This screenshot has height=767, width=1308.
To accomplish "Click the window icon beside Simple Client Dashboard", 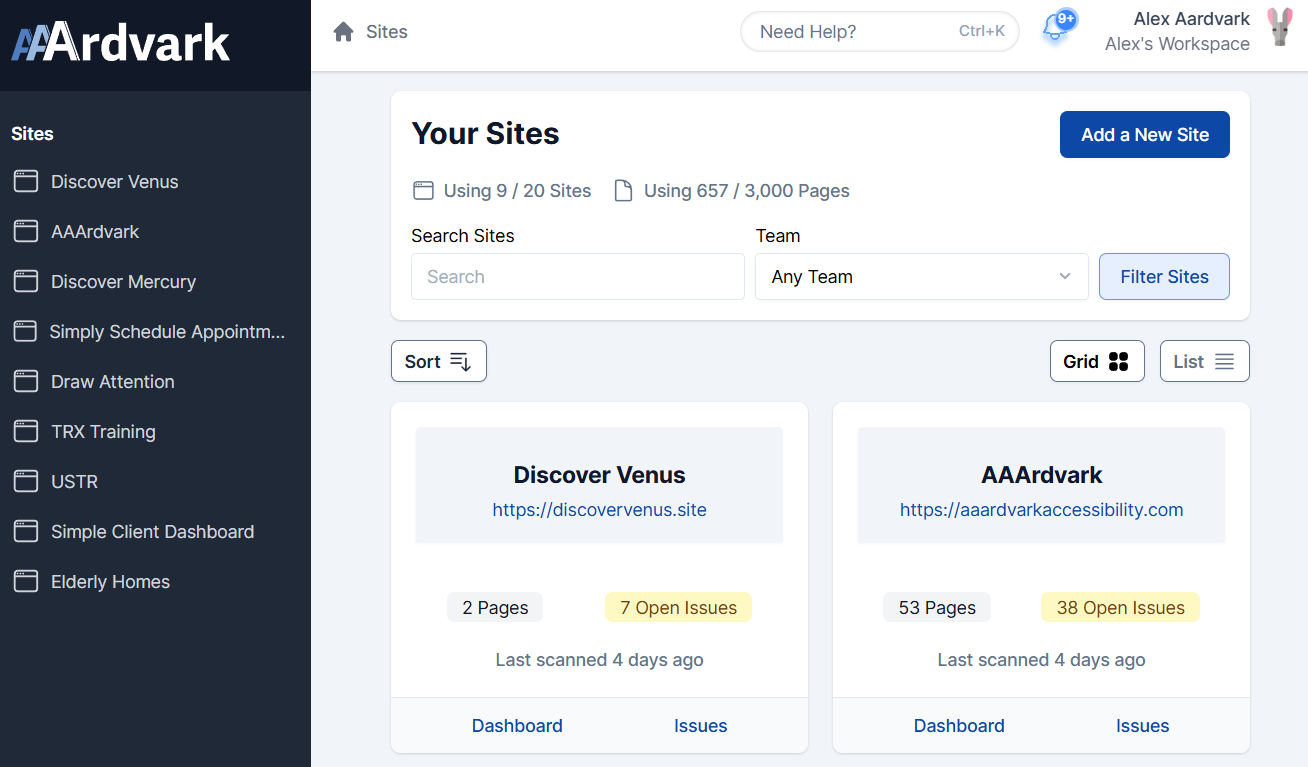I will 26,532.
